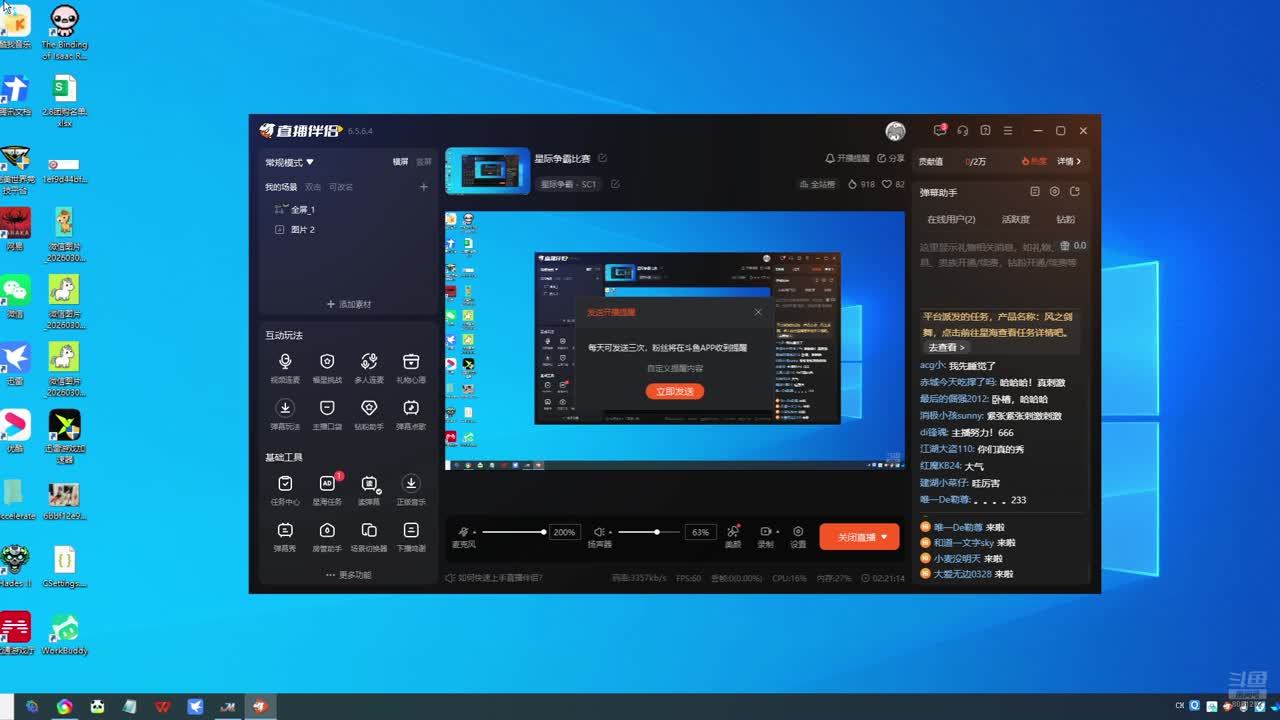Open 星海任务 with the AD badge
Image resolution: width=1280 pixels, height=720 pixels.
(x=327, y=488)
